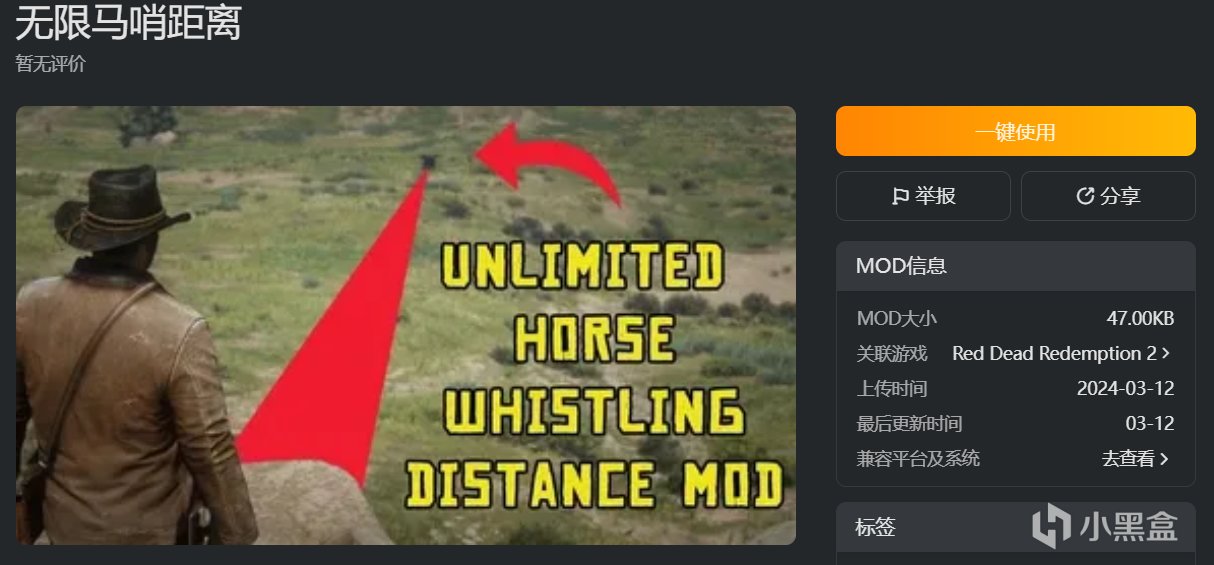This screenshot has height=565, width=1214.
Task: Use the mod with 一键使用 button
Action: click(x=1016, y=131)
